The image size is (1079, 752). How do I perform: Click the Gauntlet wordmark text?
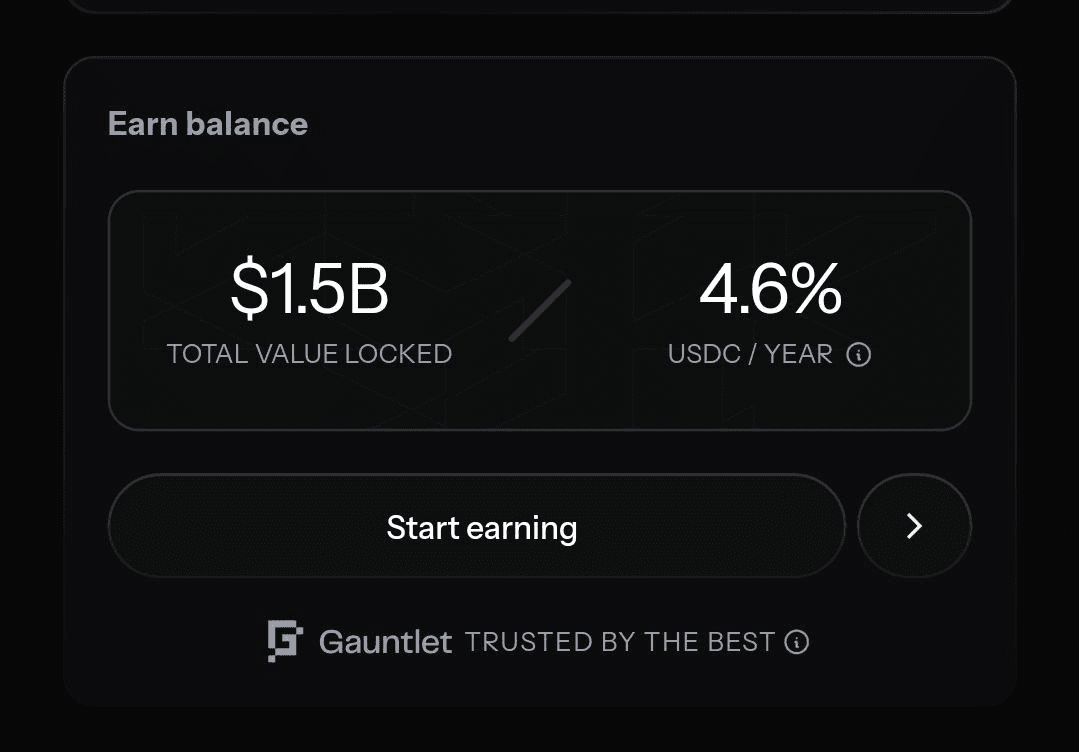[x=385, y=642]
